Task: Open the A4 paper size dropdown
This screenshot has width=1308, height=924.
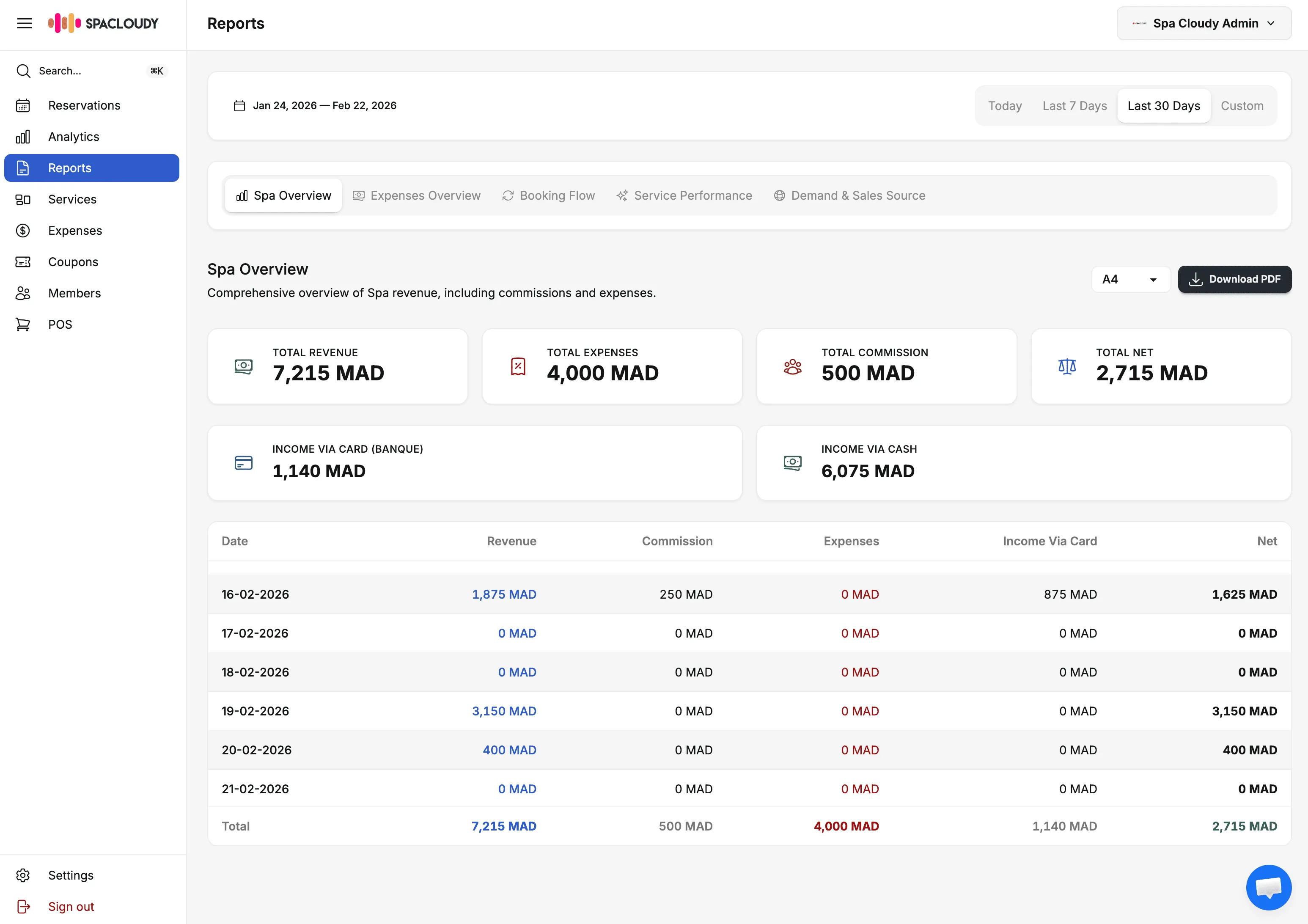Action: coord(1131,279)
